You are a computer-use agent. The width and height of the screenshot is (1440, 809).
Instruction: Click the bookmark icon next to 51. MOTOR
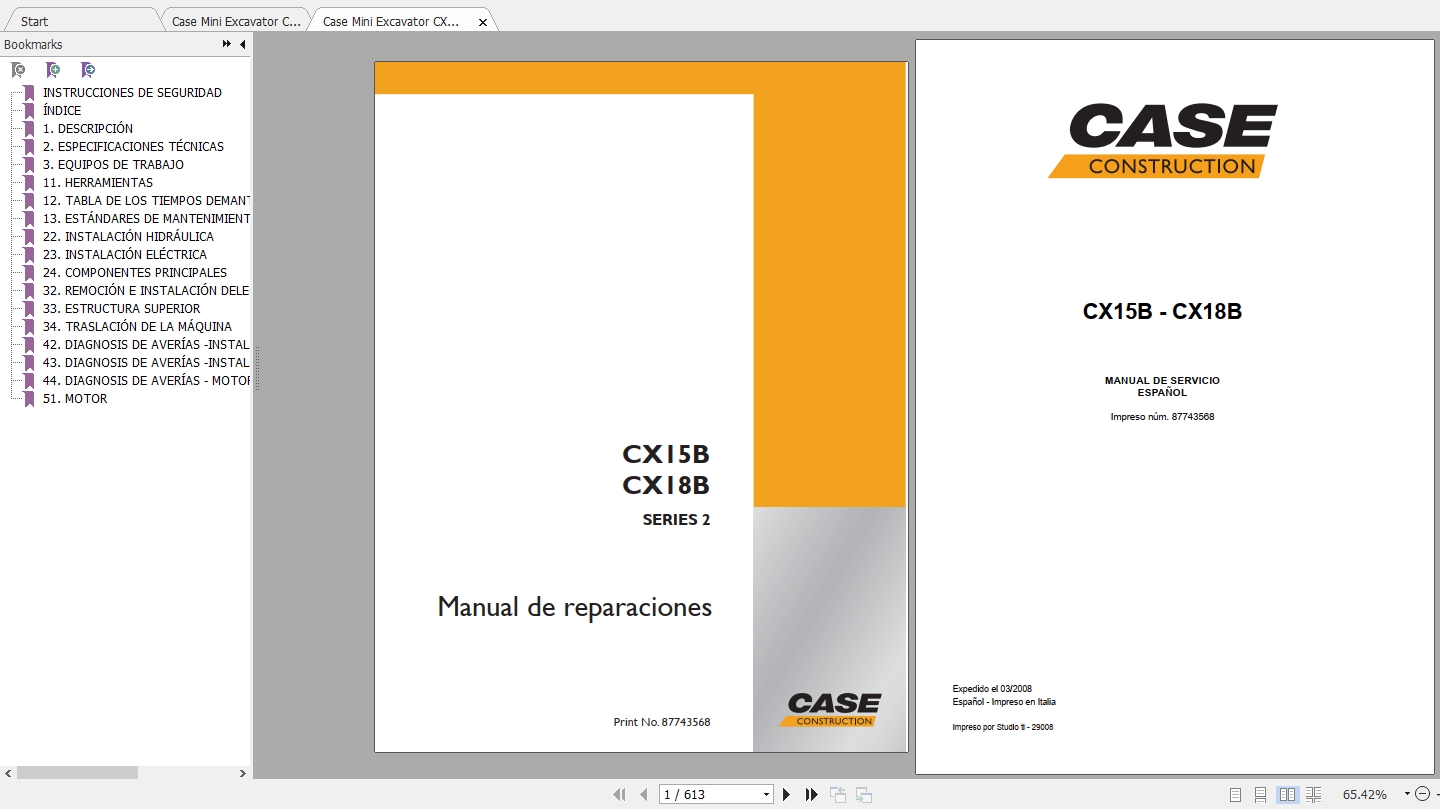coord(29,399)
